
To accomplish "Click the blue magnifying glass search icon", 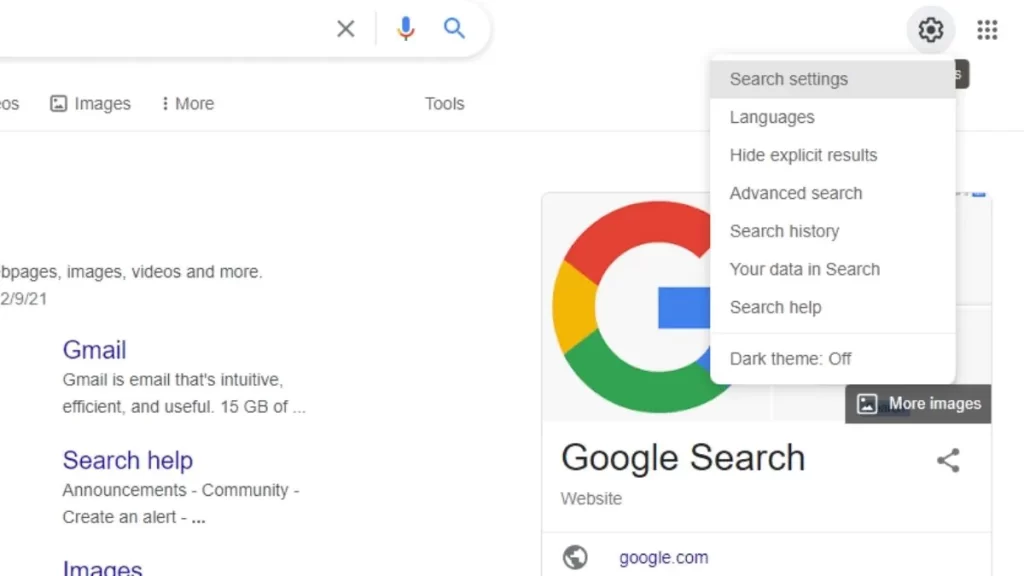I will (x=455, y=28).
